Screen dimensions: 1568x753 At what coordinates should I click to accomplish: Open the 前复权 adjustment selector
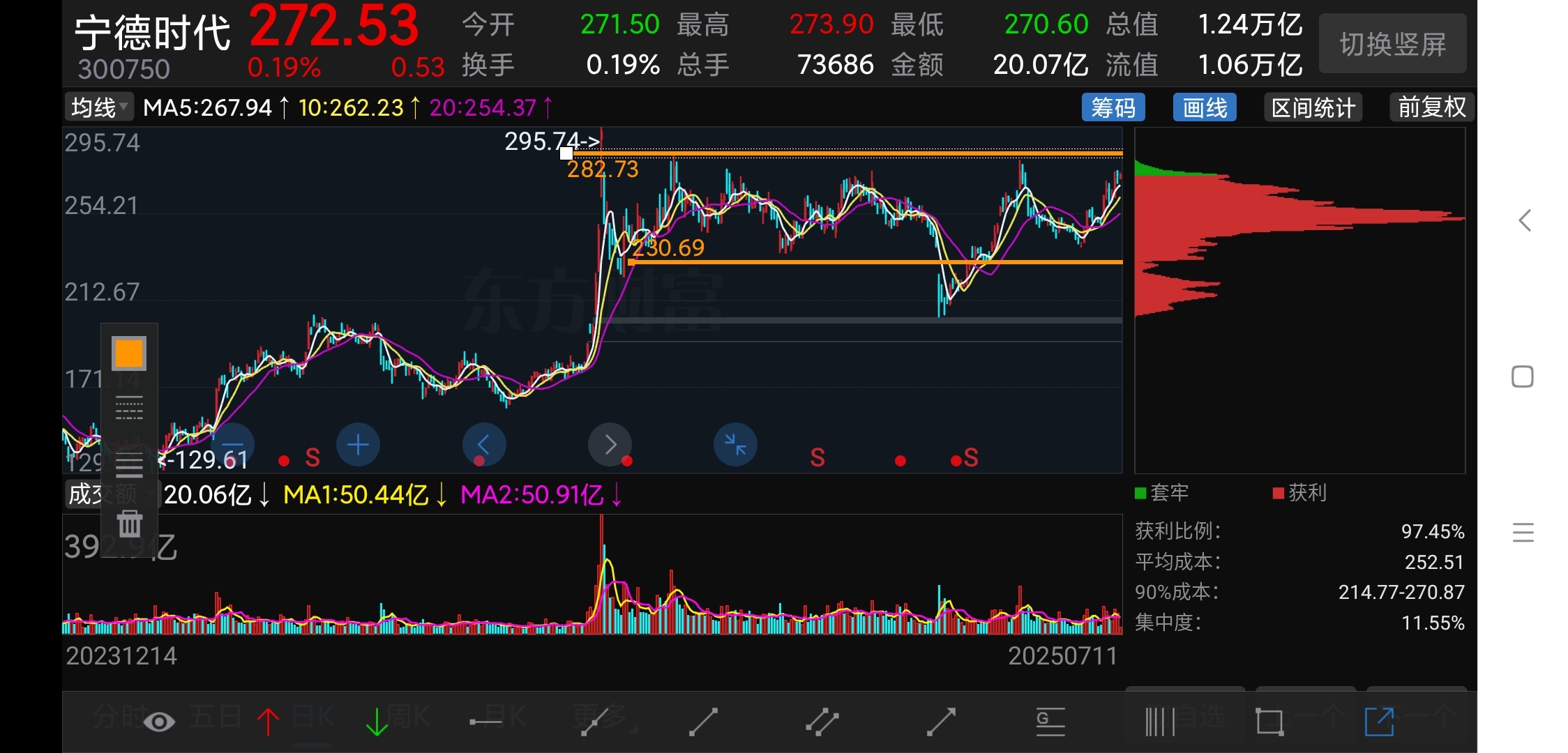click(x=1432, y=107)
